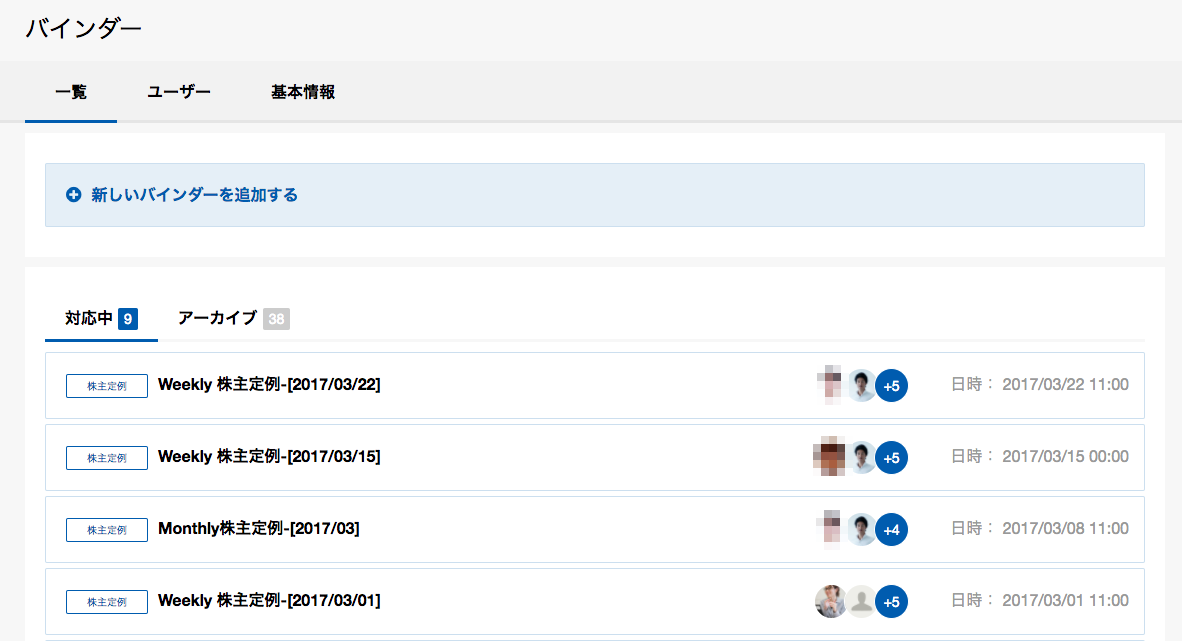Screen dimensions: 1182x641
Task: Select the 一覧 tab
Action: (71, 92)
